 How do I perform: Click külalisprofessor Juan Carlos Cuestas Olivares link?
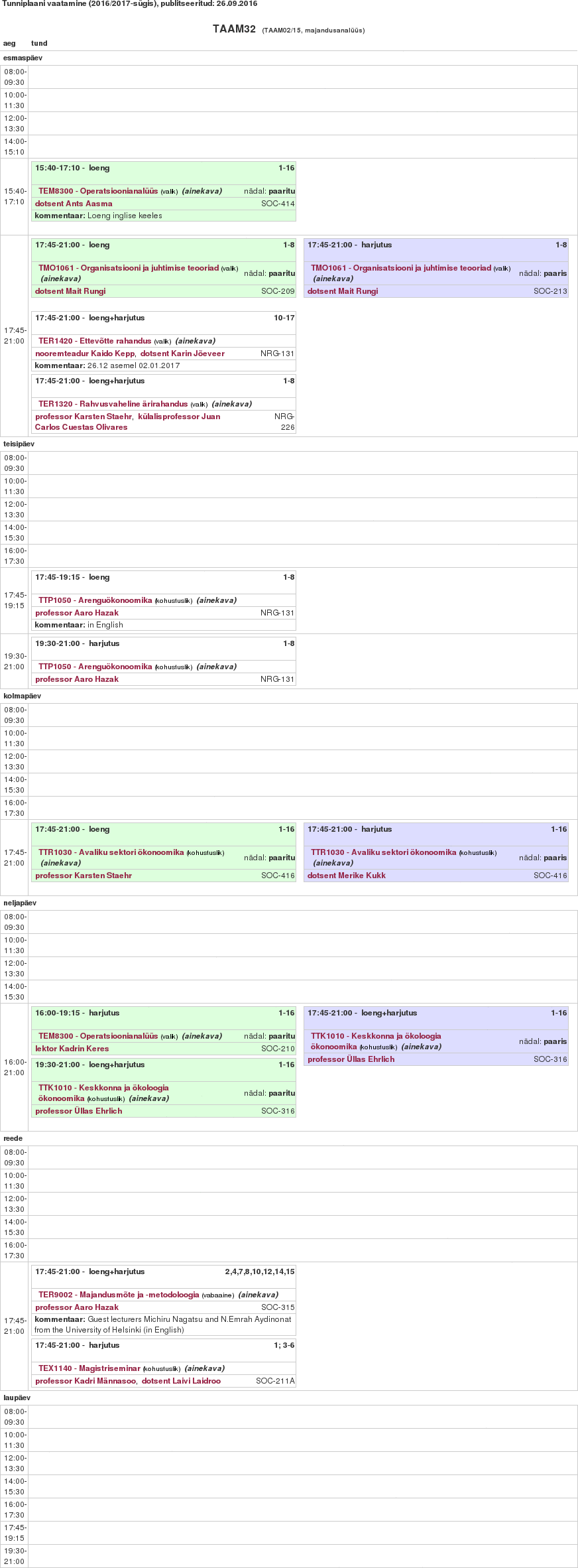179,417
